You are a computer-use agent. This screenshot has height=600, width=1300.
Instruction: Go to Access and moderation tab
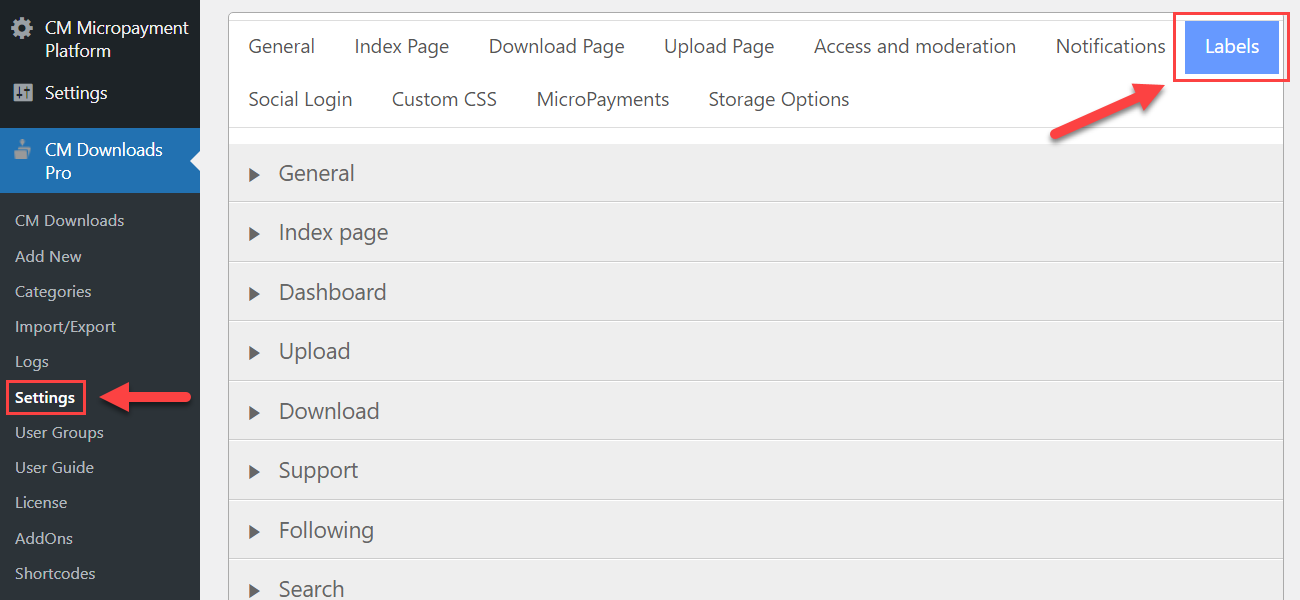click(x=915, y=47)
